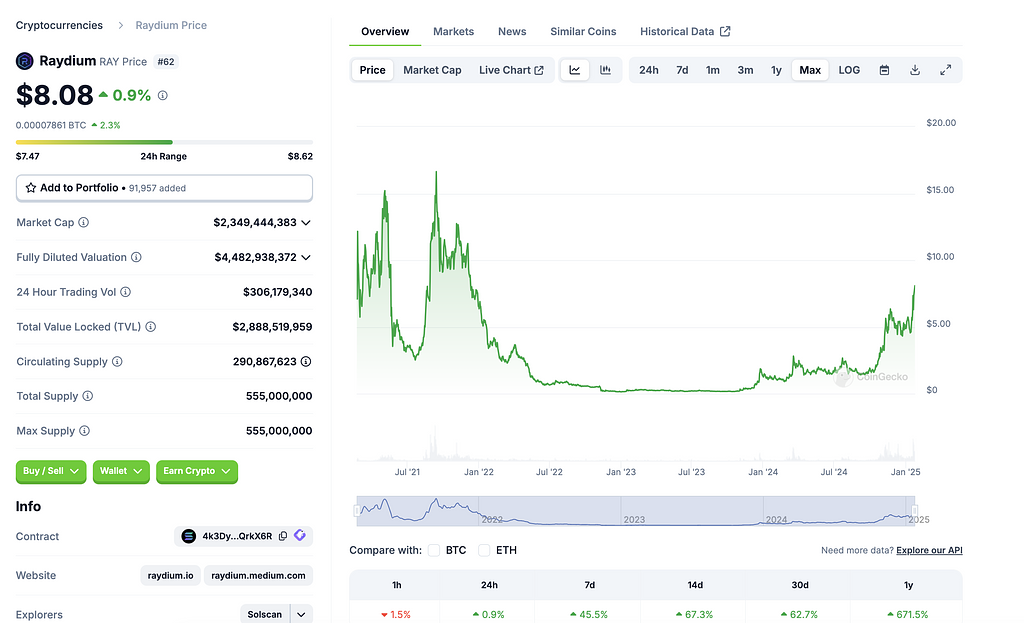Toggle LOG scale on chart
Screen dimensions: 1024x623
849,70
